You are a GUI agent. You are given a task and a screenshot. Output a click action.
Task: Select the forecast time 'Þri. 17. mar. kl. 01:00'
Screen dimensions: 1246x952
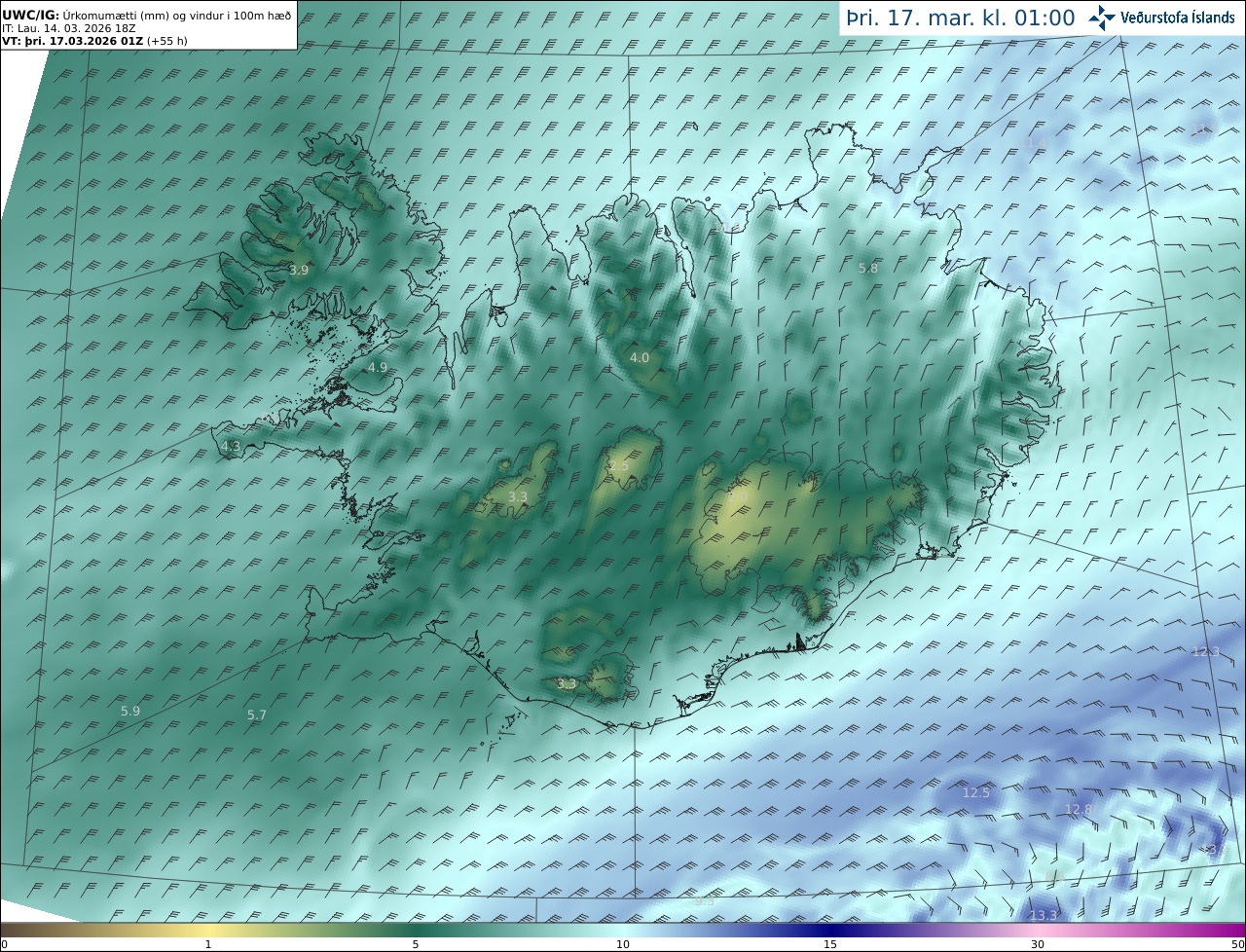pyautogui.click(x=961, y=18)
